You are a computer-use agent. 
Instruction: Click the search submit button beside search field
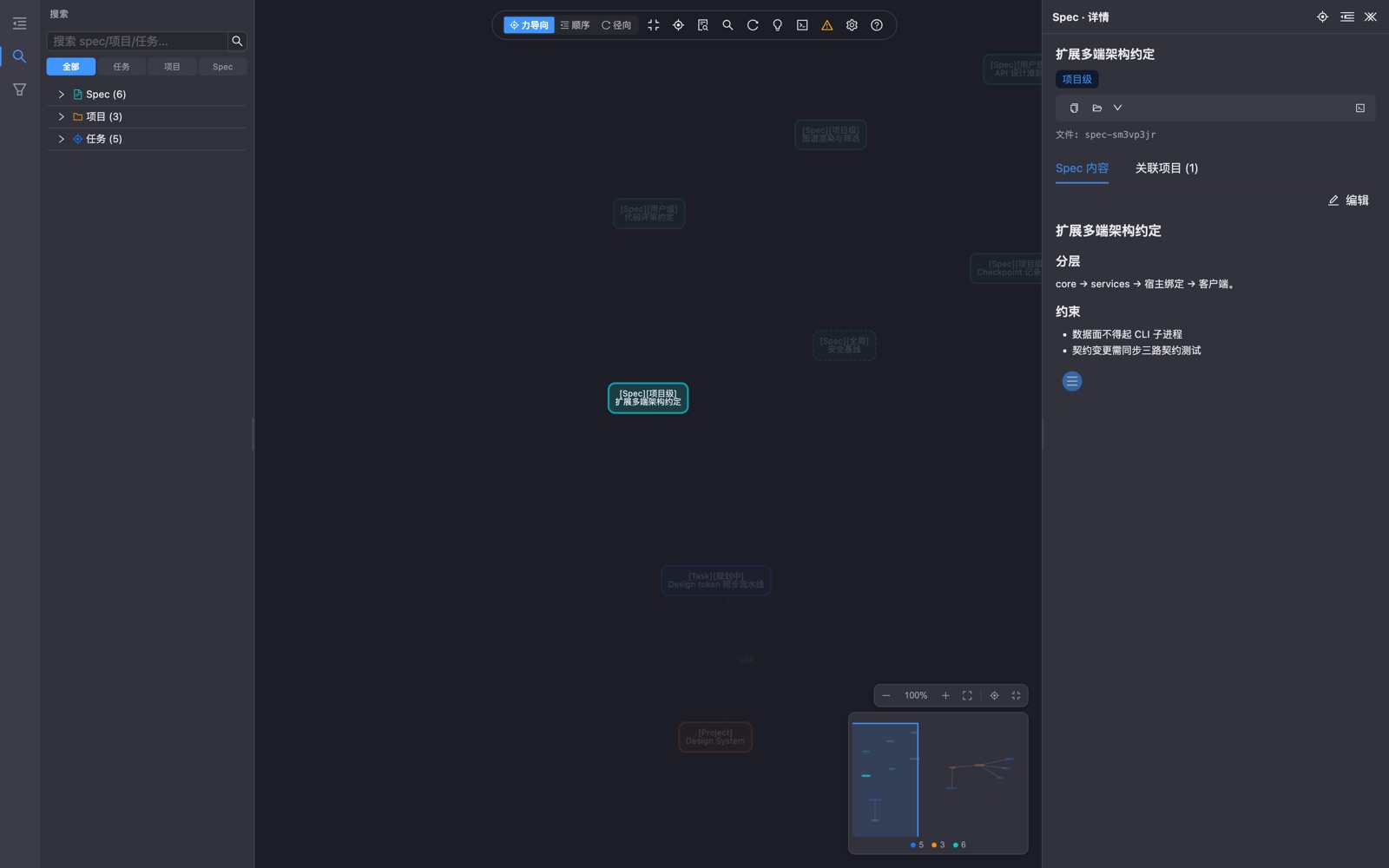click(x=237, y=41)
